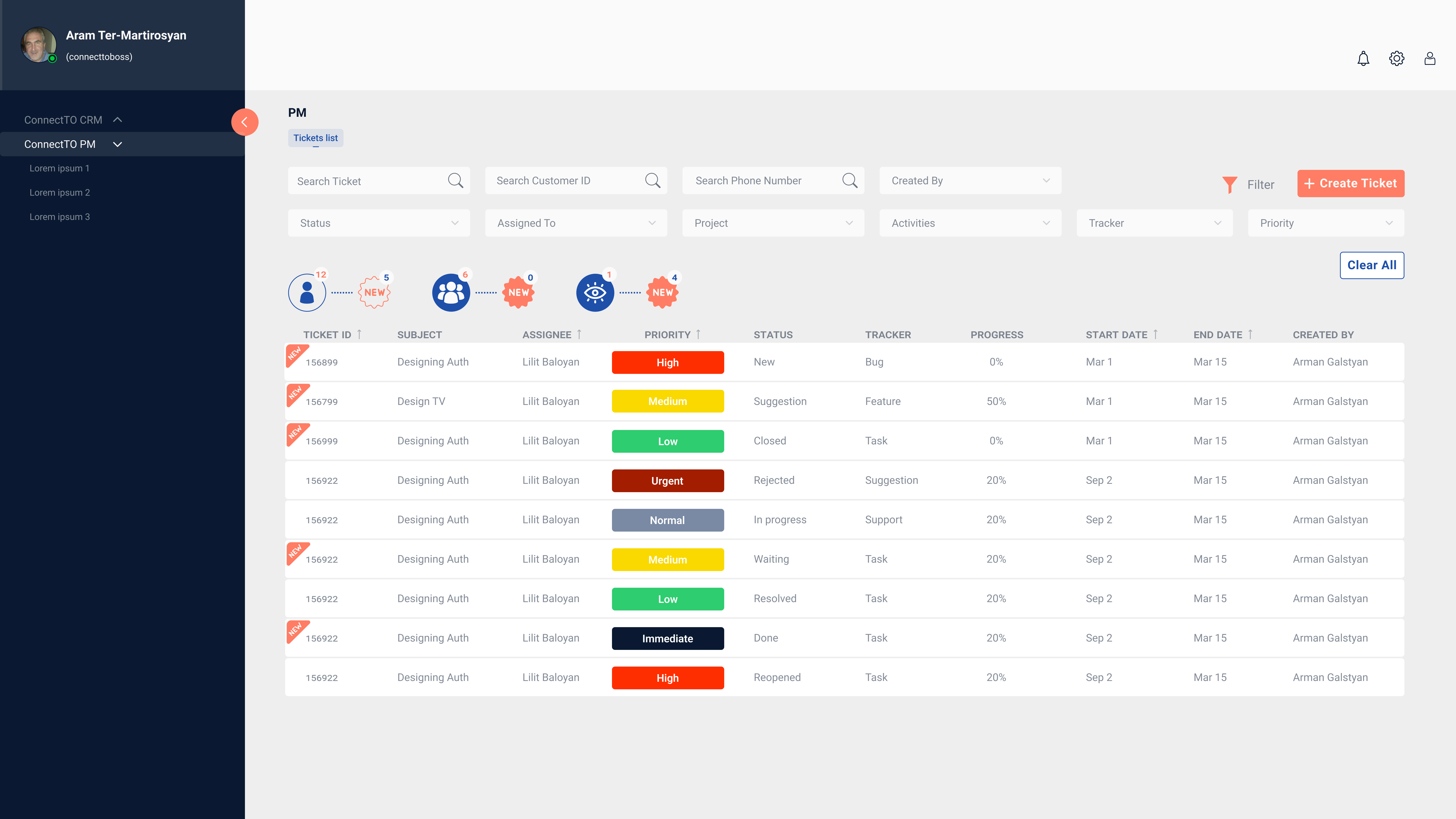This screenshot has height=819, width=1456.
Task: Click the red High priority badge for ticket 156899
Action: click(668, 362)
